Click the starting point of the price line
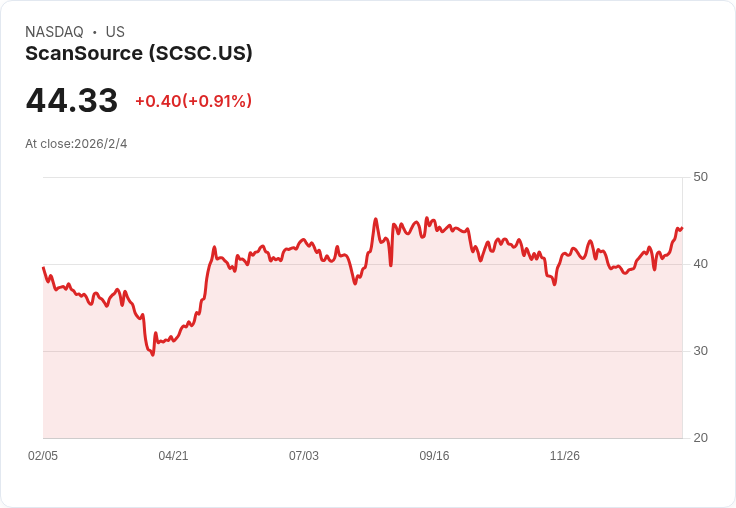This screenshot has height=508, width=736. coord(43,267)
